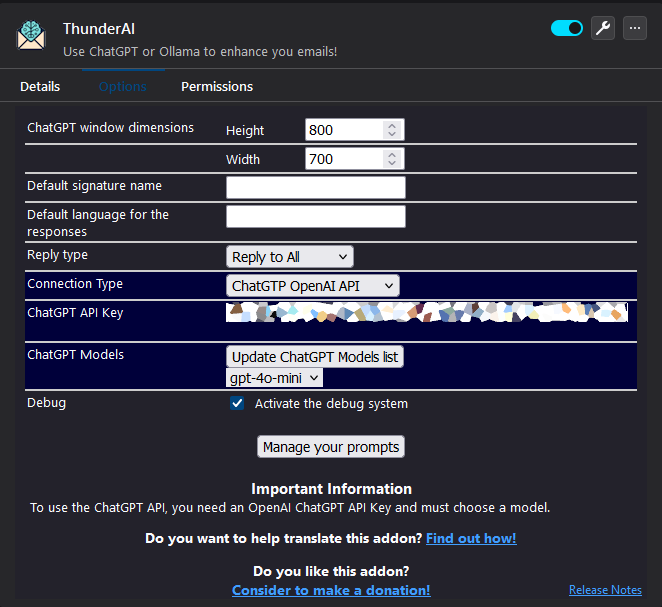
Task: Increase Width with the up arrow
Action: pyautogui.click(x=392, y=154)
